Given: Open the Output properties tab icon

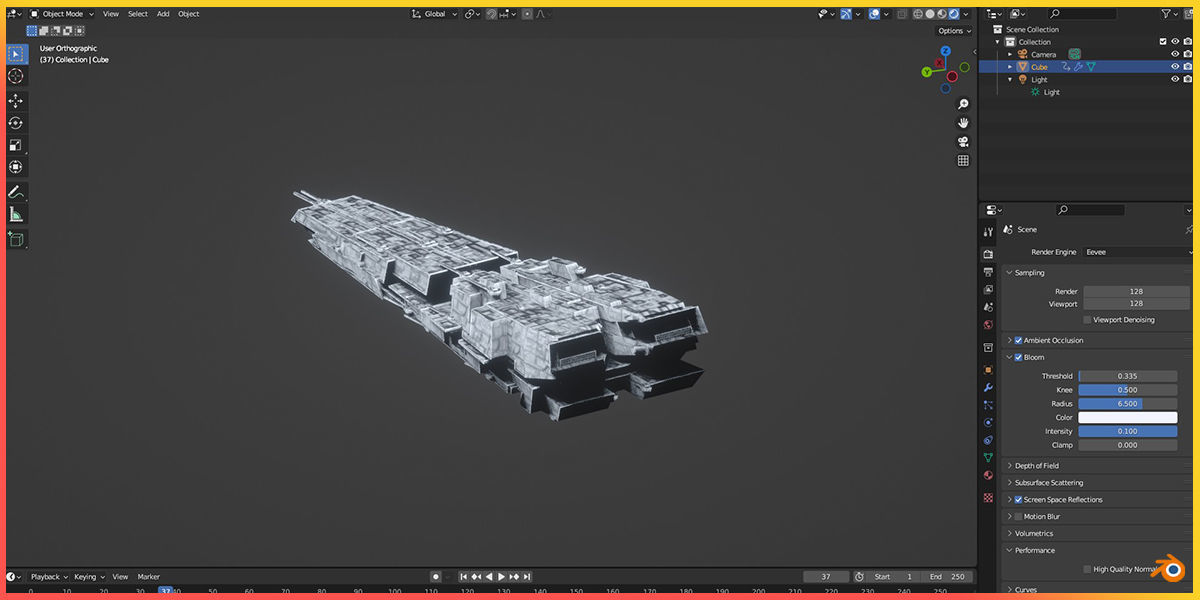Looking at the screenshot, I should (x=989, y=272).
